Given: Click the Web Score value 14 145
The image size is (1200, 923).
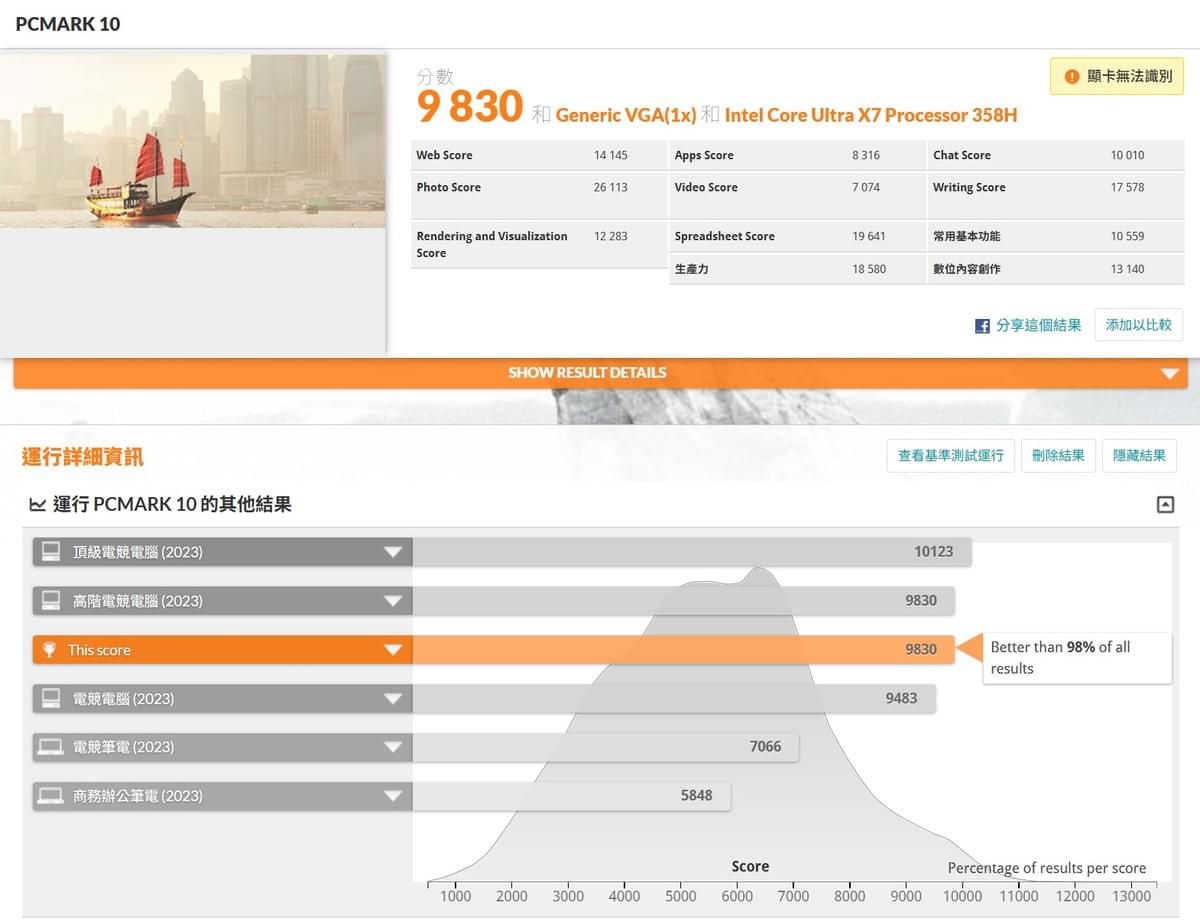Looking at the screenshot, I should (x=611, y=155).
